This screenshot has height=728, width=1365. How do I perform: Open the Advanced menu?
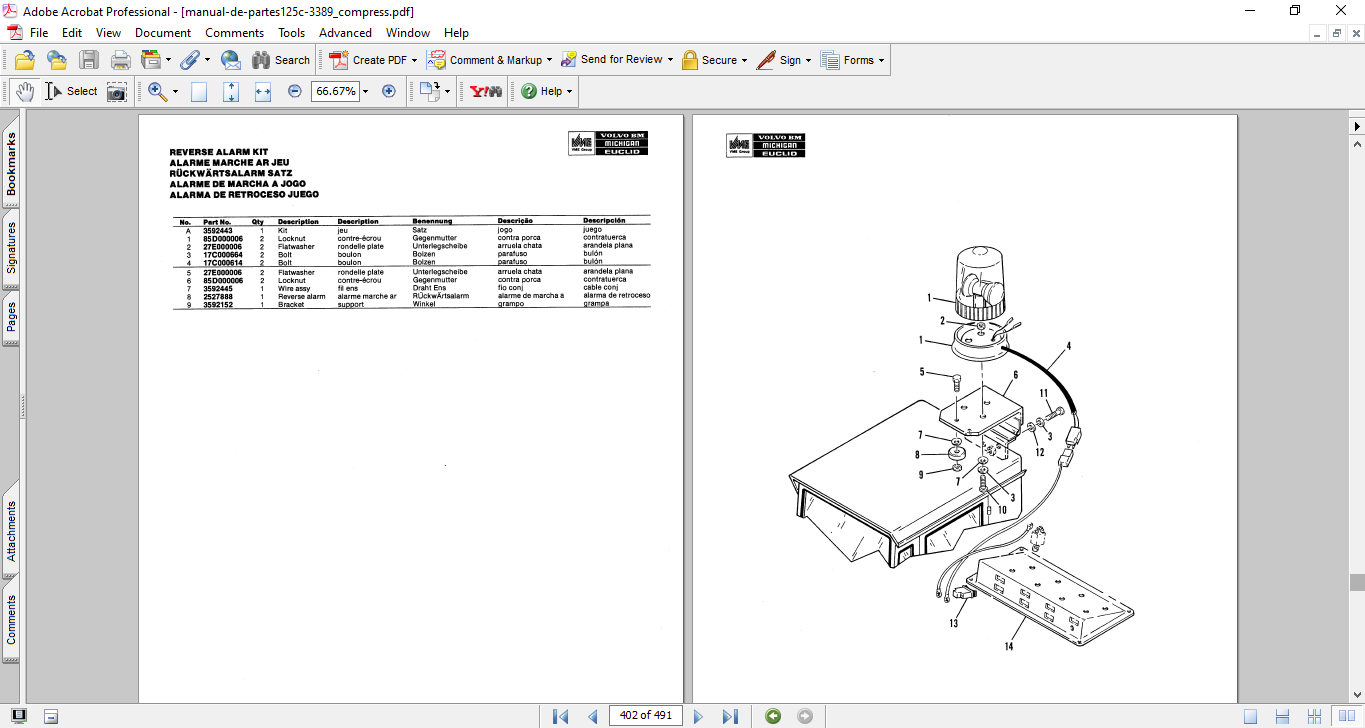[345, 33]
